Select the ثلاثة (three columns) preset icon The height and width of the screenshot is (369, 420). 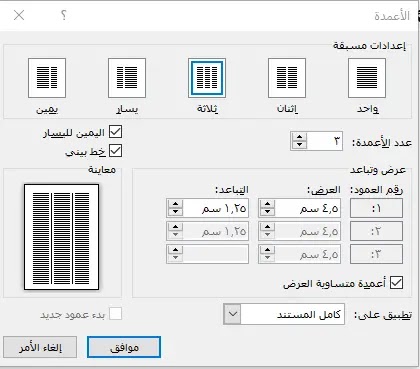207,78
